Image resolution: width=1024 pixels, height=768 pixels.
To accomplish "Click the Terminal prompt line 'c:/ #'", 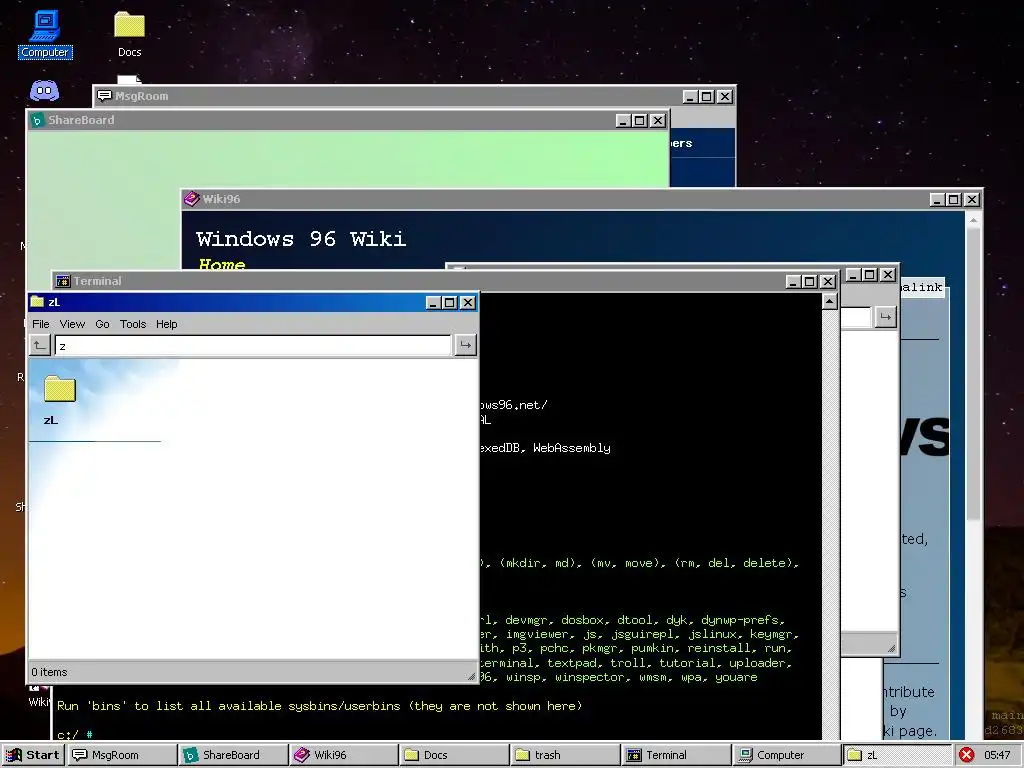I will (74, 735).
